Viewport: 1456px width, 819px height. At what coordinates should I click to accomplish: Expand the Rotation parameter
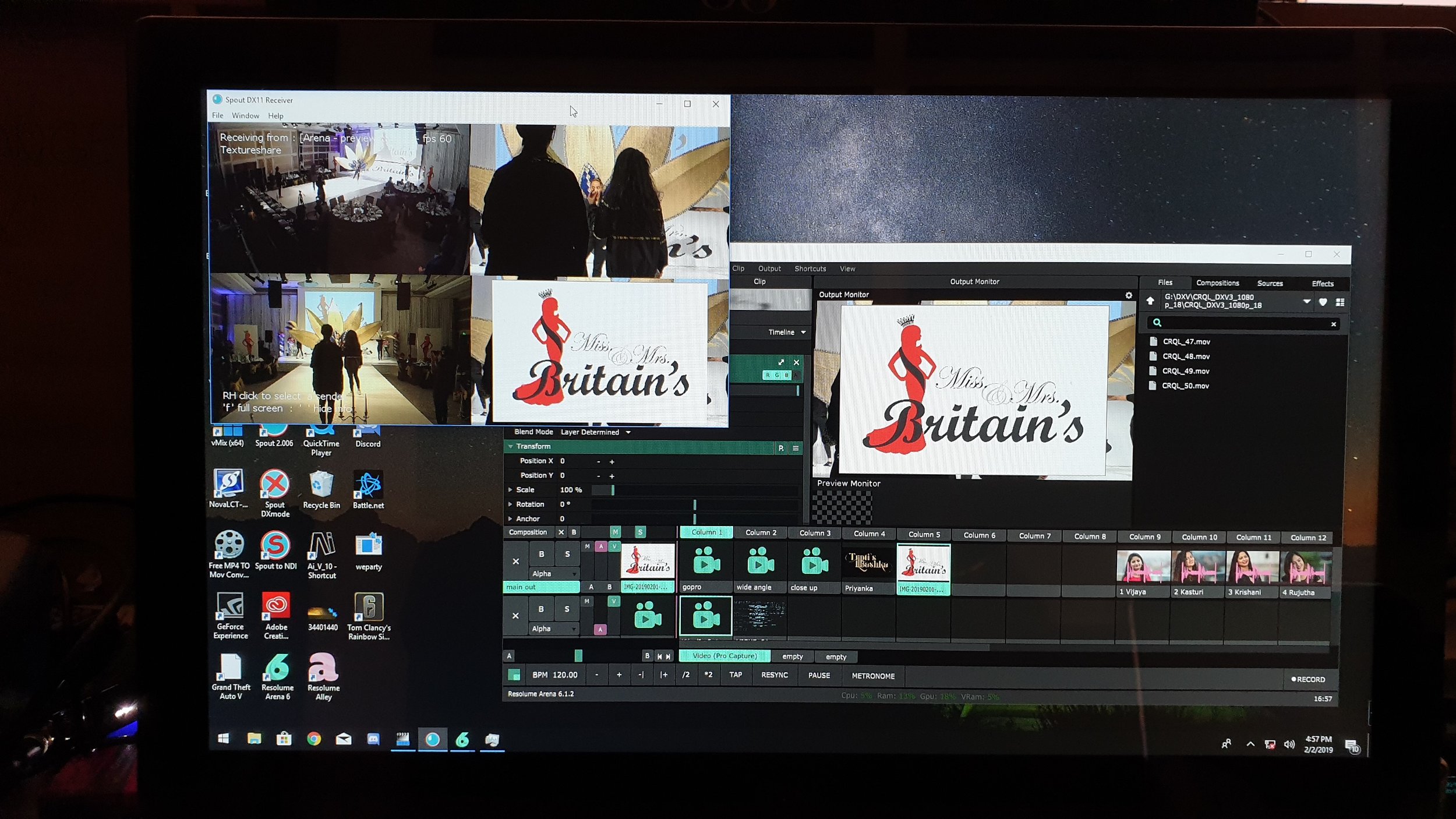click(510, 504)
